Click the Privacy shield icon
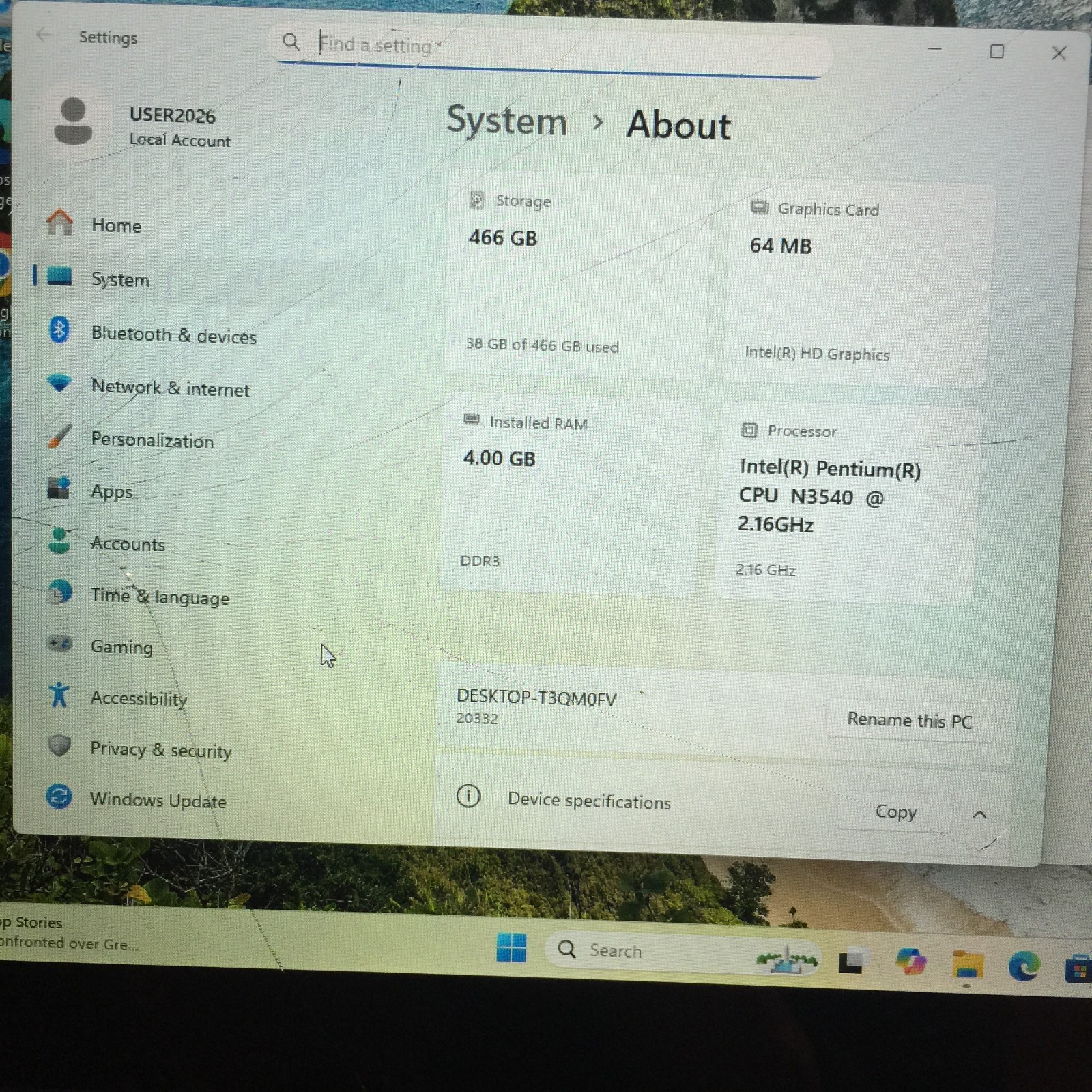Image resolution: width=1092 pixels, height=1092 pixels. (59, 746)
